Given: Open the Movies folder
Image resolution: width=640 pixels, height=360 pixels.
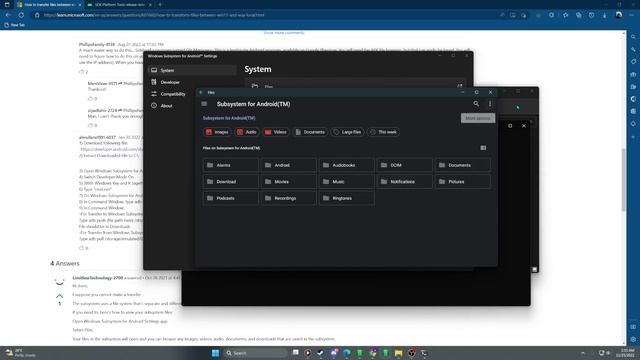Looking at the screenshot, I should [x=289, y=181].
